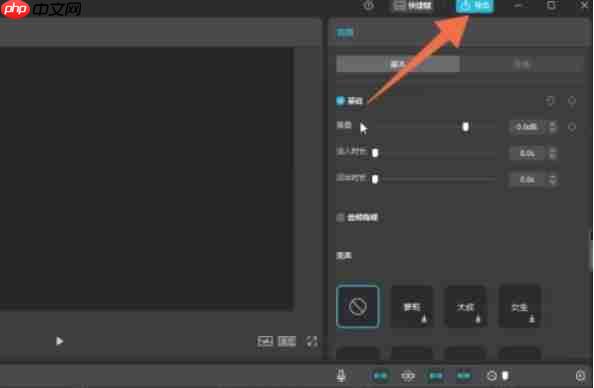Click the keyframe diamond in 基础 row
Image resolution: width=594 pixels, height=388 pixels.
[572, 101]
